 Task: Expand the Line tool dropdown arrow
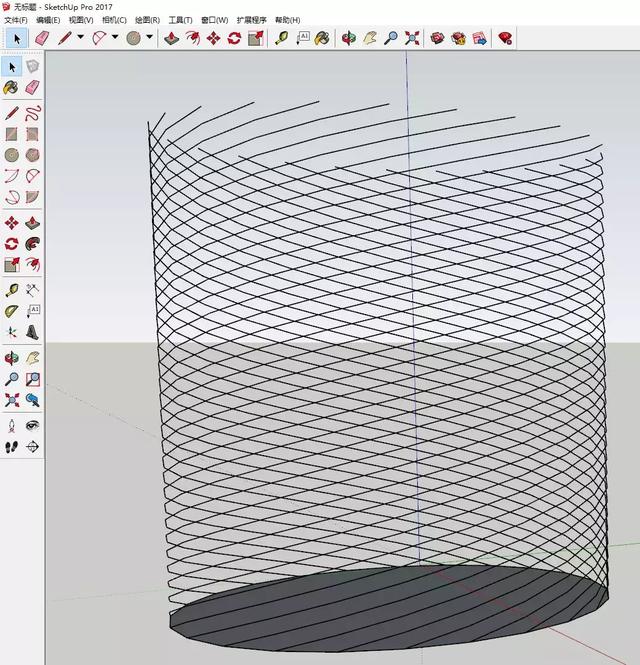click(x=81, y=37)
